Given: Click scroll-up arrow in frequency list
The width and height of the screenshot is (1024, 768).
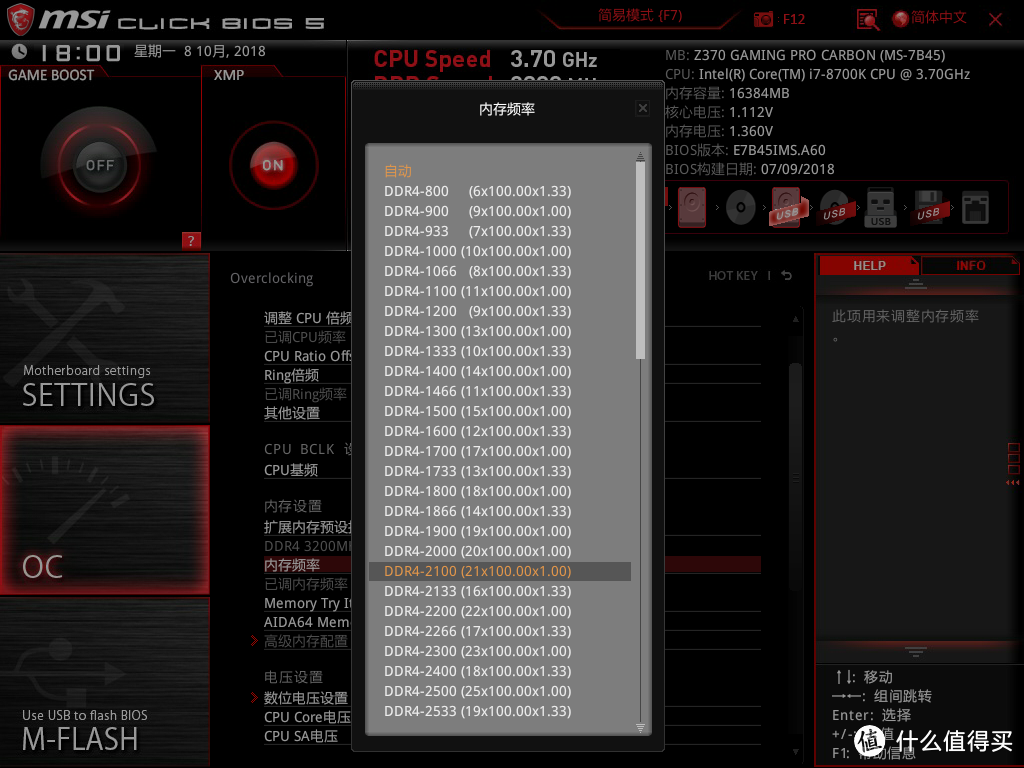Looking at the screenshot, I should coord(640,157).
